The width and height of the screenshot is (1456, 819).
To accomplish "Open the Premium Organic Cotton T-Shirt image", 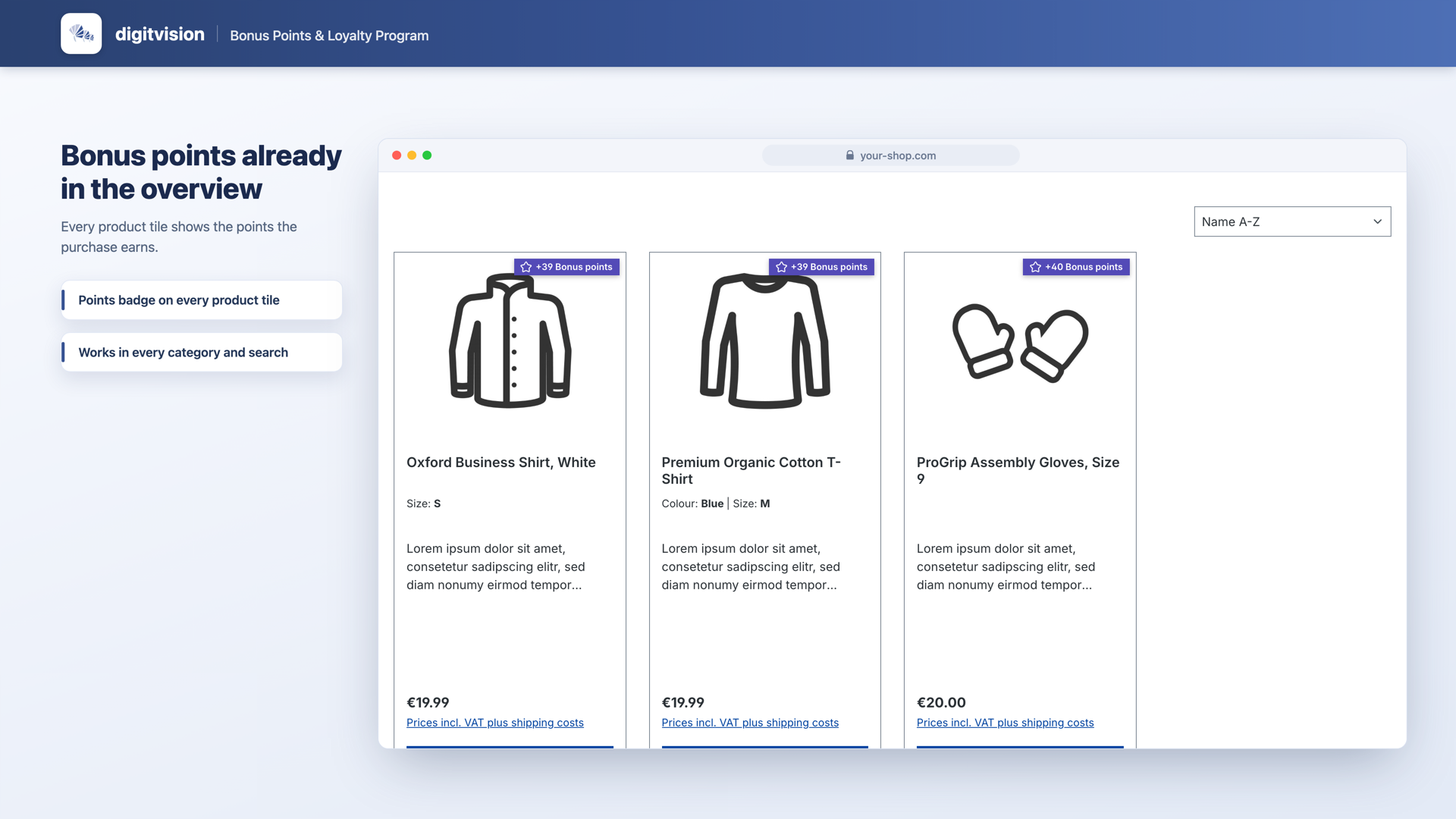I will (x=765, y=341).
